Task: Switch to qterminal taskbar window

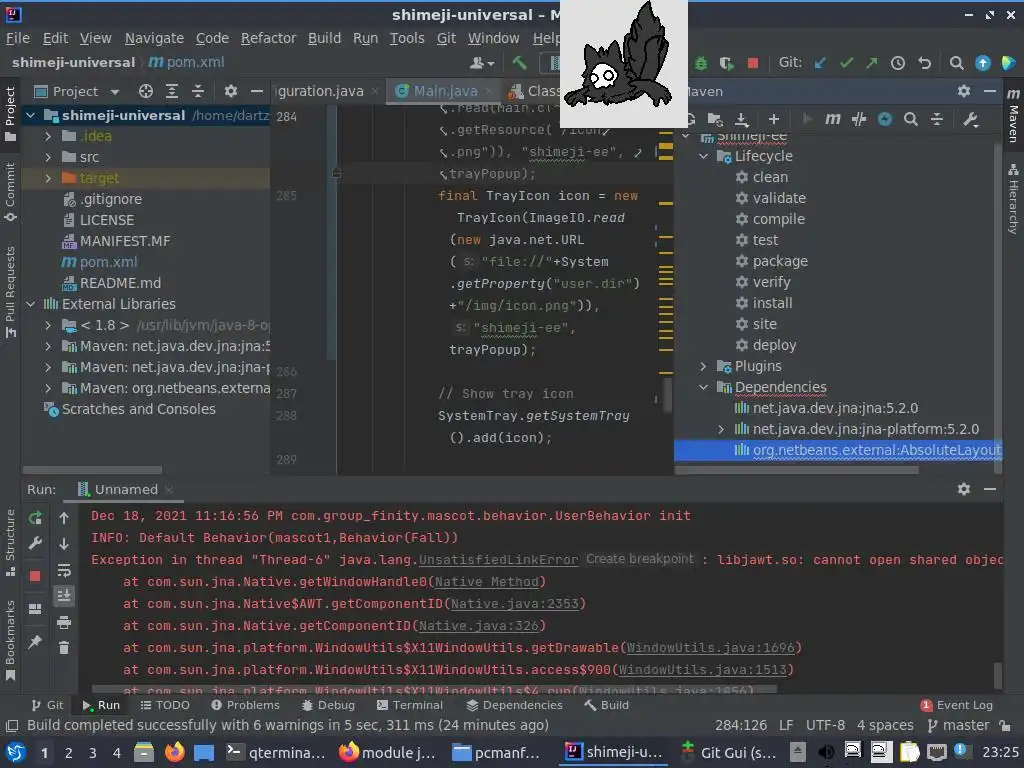Action: 276,752
